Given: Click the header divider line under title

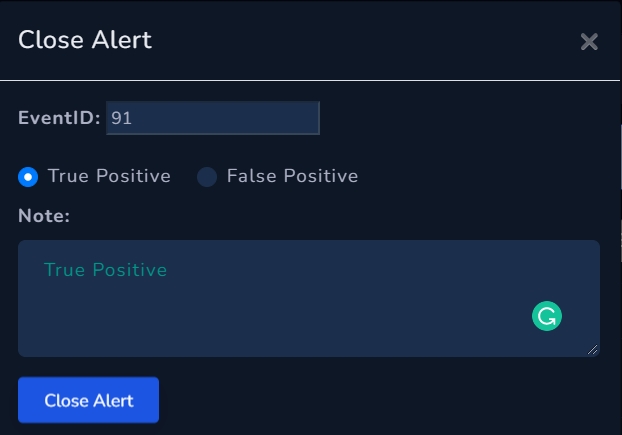Looking at the screenshot, I should (x=311, y=79).
